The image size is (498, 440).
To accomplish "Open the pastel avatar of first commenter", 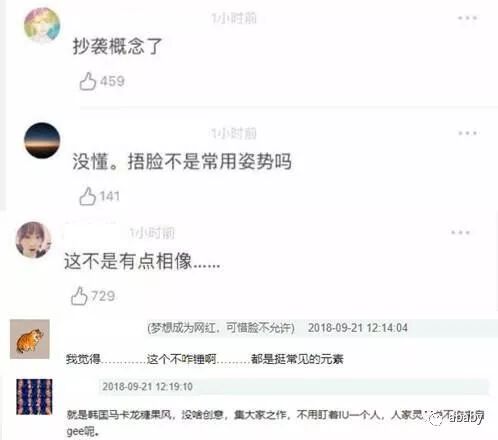I will [42, 25].
